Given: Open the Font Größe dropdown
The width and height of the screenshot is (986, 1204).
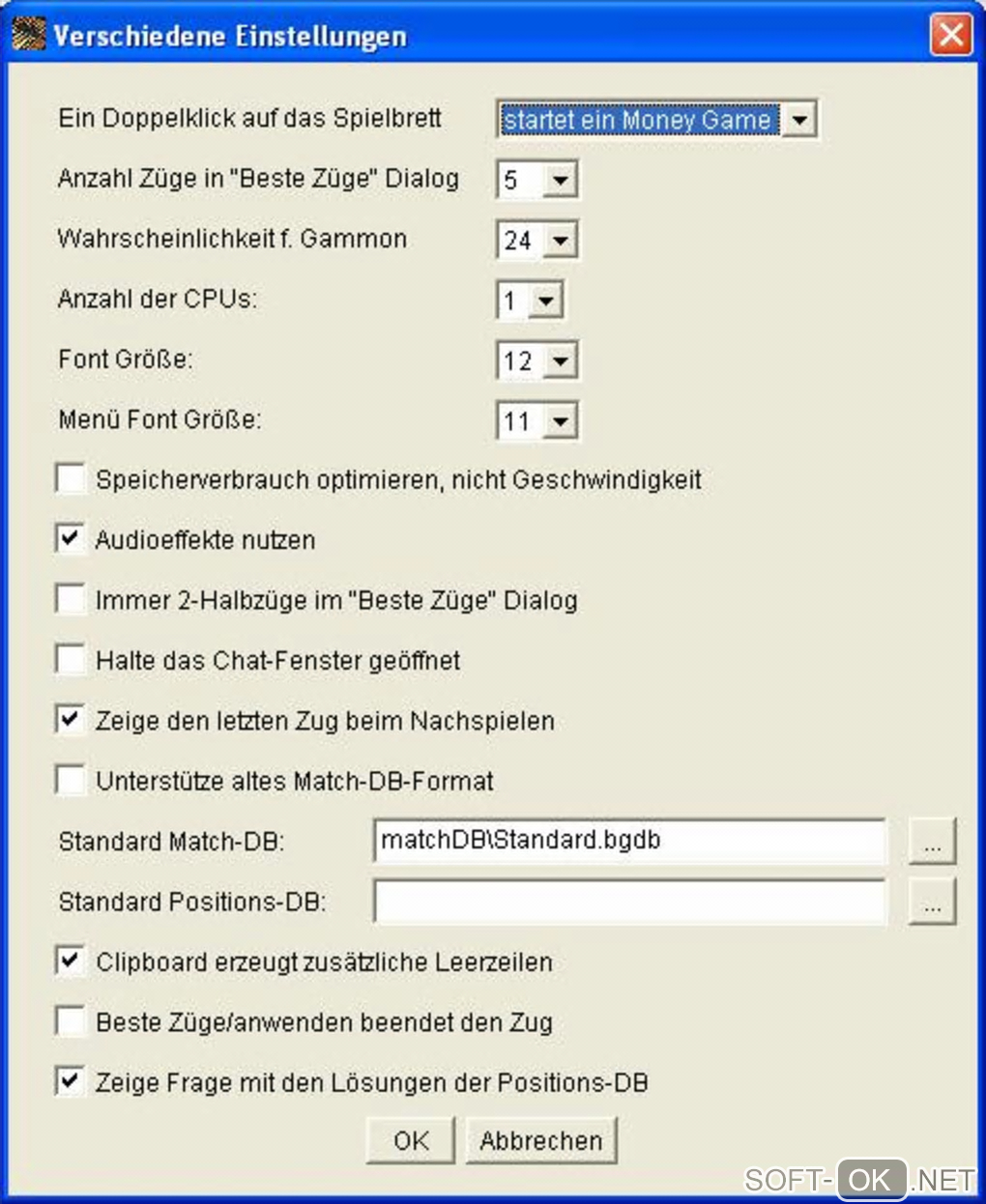Looking at the screenshot, I should (561, 361).
